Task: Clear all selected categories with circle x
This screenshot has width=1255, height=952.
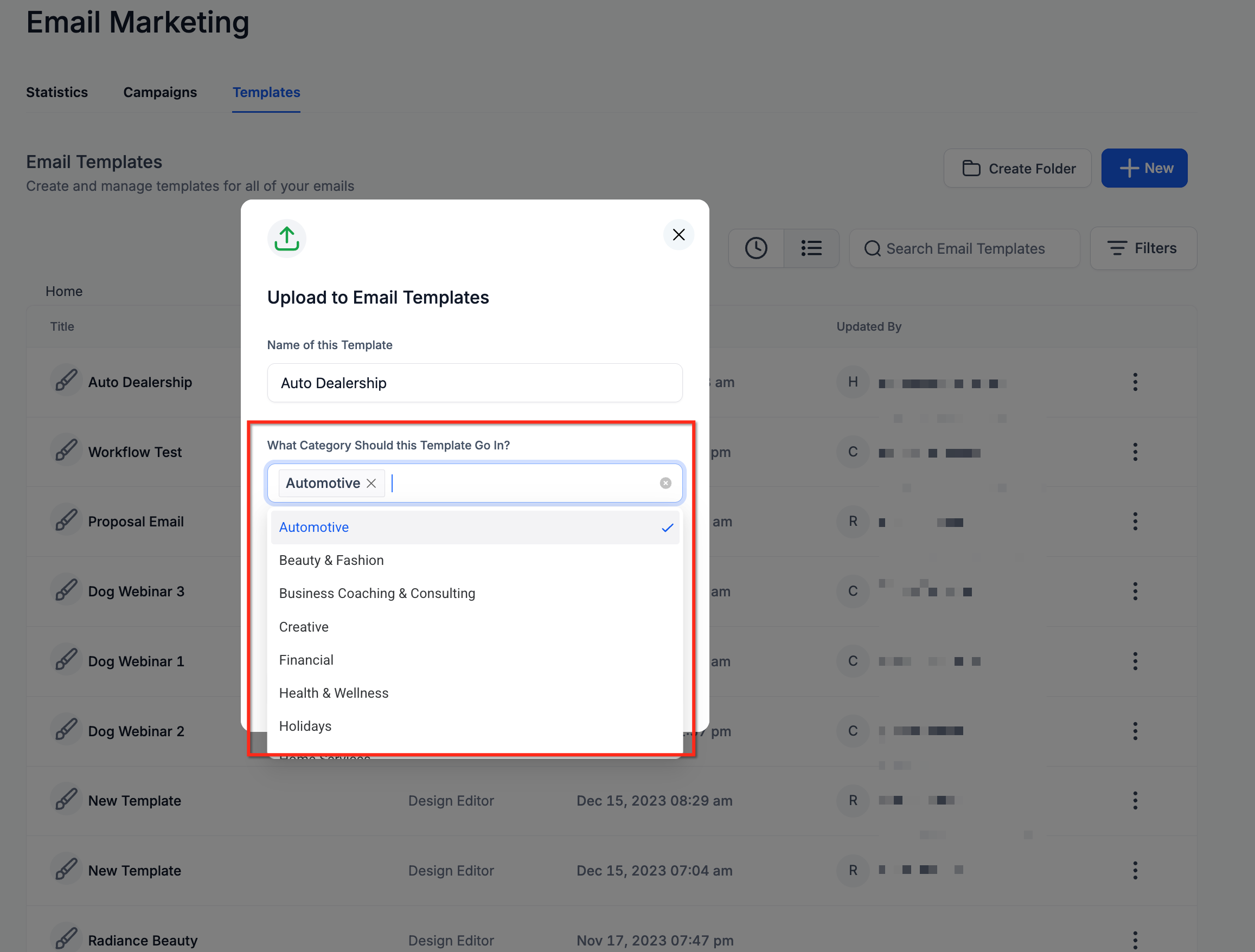Action: 665,483
